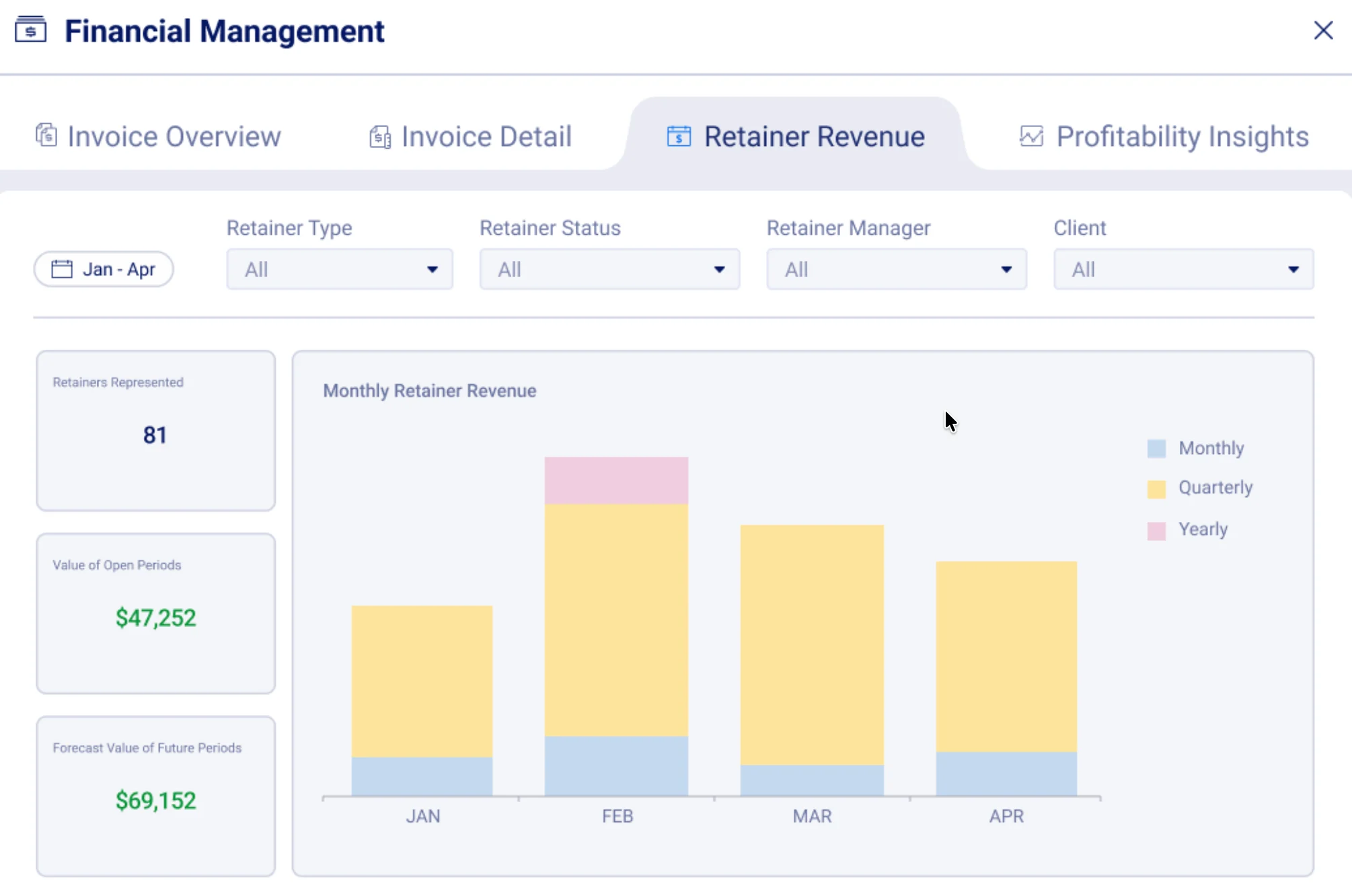Click the Invoice Overview invoices icon
Image resolution: width=1352 pixels, height=896 pixels.
pyautogui.click(x=46, y=135)
